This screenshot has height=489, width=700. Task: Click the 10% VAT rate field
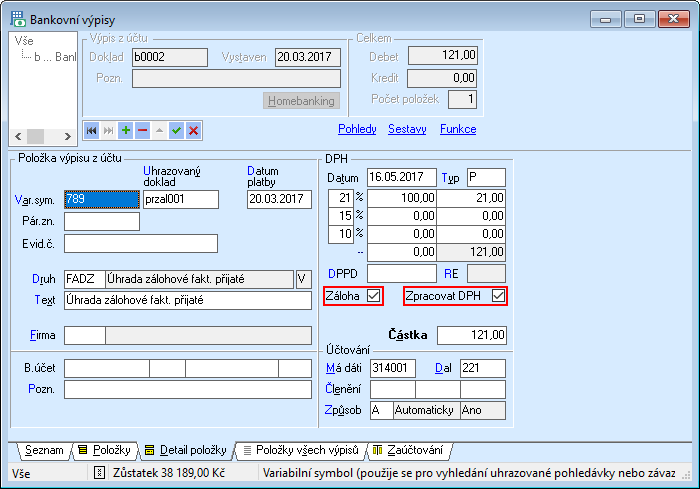tap(341, 234)
